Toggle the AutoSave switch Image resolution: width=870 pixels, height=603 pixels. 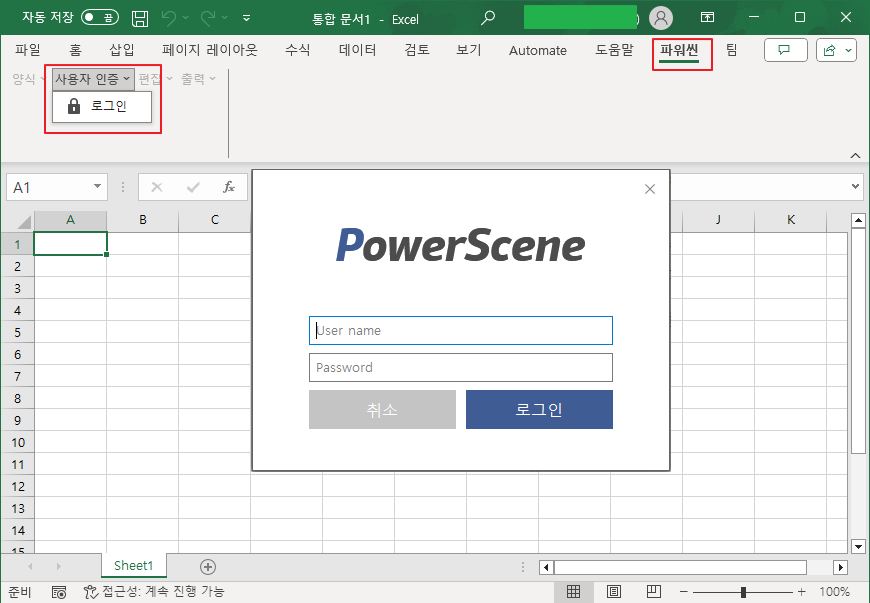(100, 18)
